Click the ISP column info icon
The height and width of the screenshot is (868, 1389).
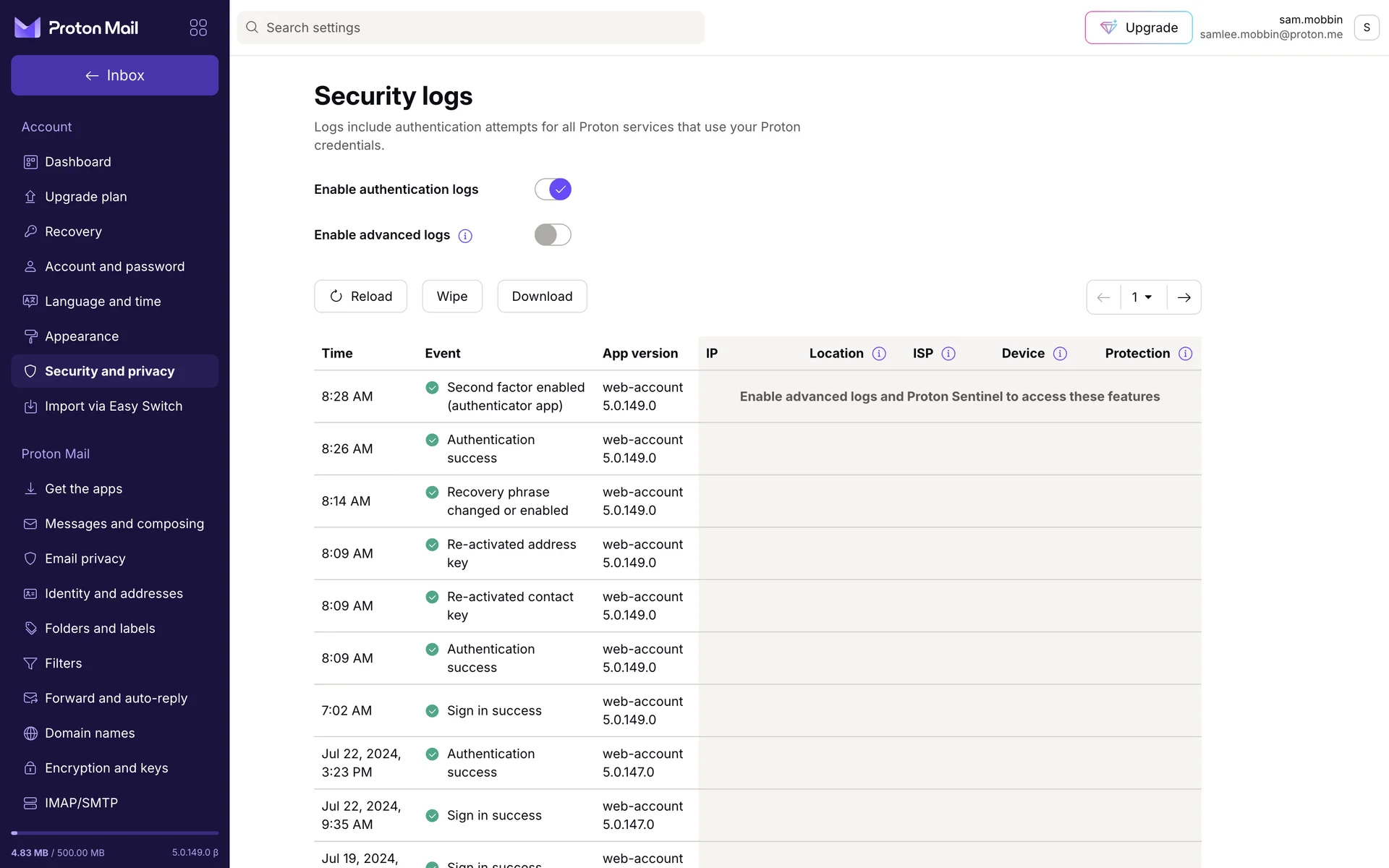click(x=948, y=354)
